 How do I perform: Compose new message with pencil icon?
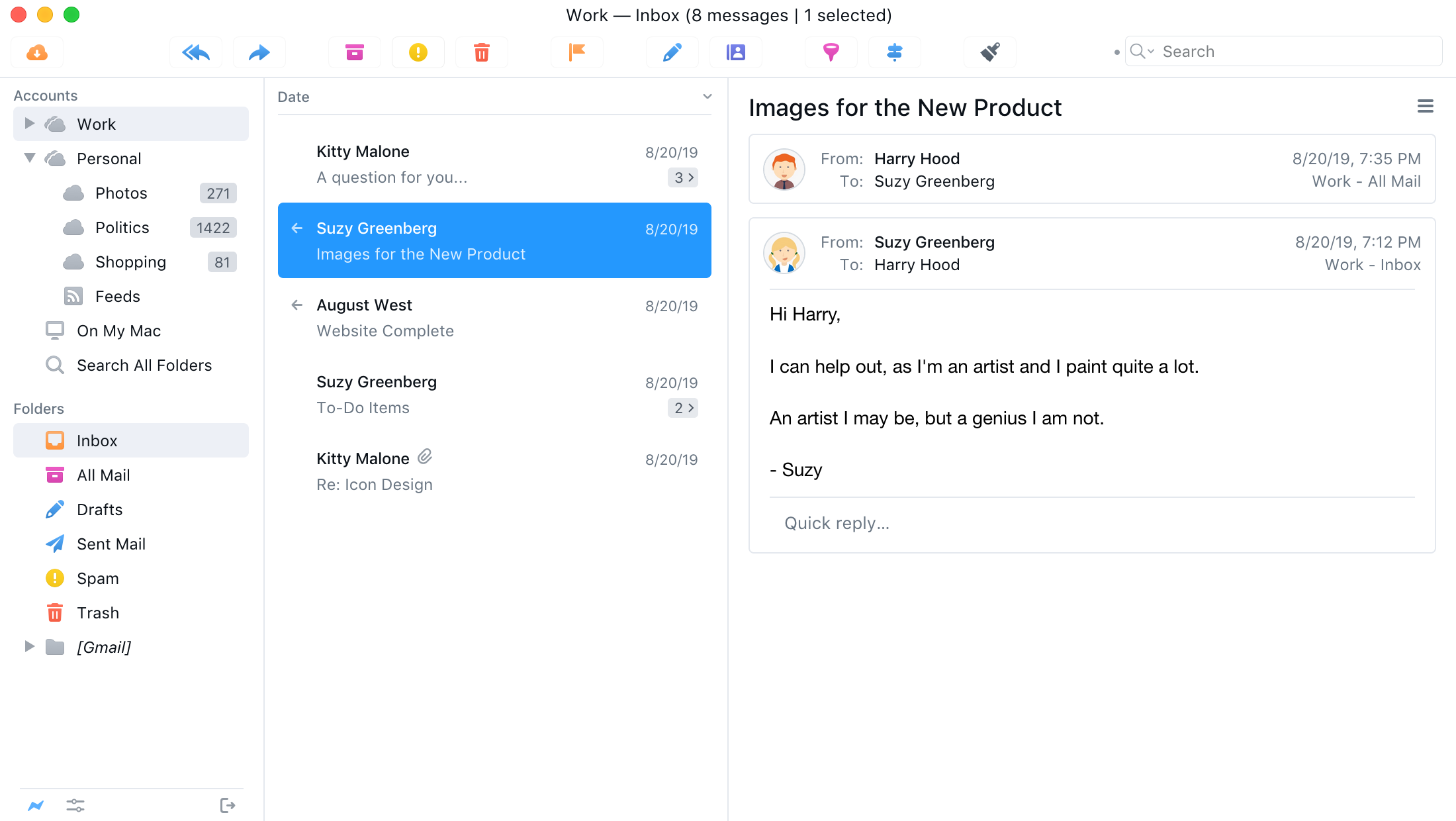click(672, 52)
